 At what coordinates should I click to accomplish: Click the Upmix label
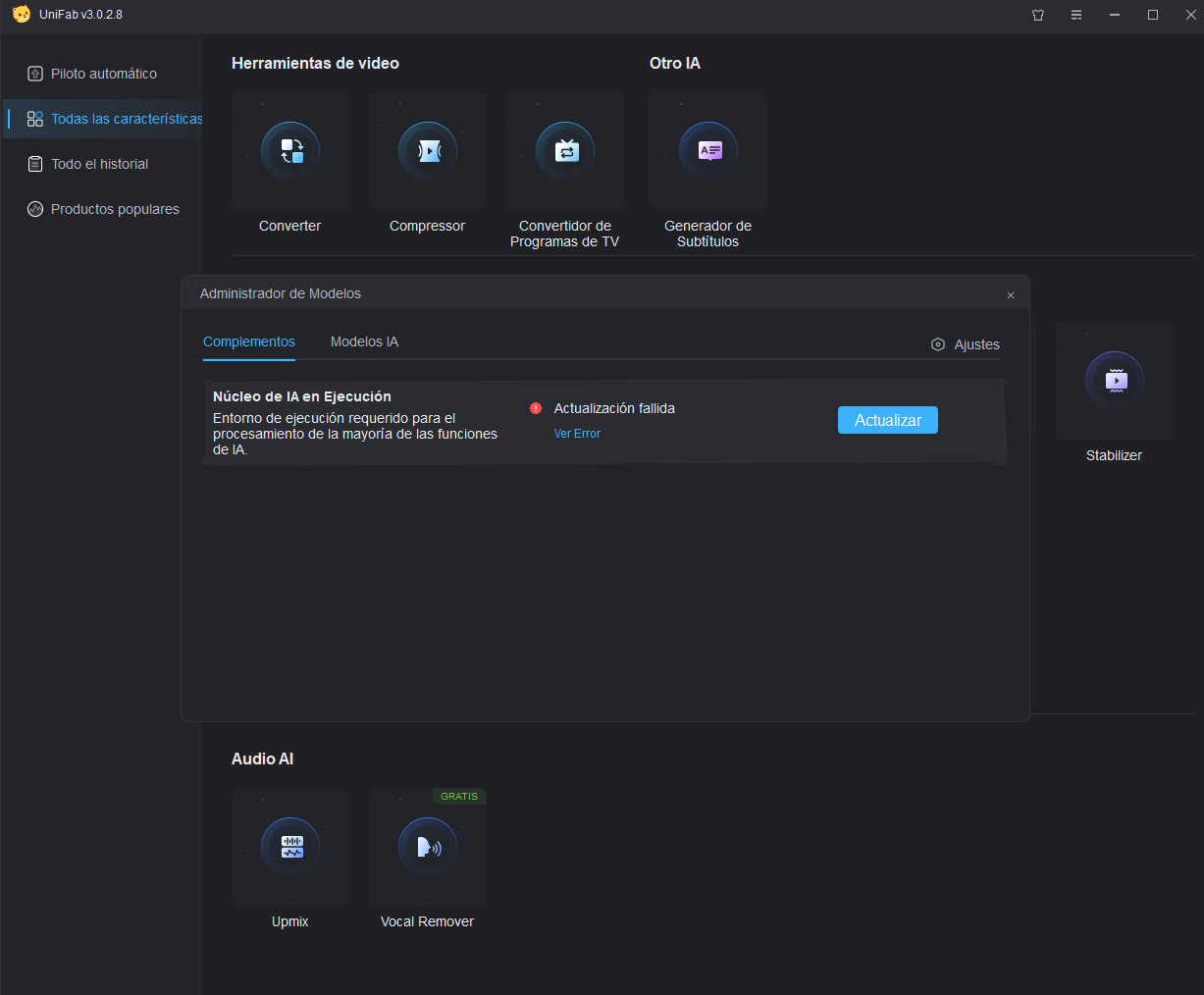click(290, 921)
